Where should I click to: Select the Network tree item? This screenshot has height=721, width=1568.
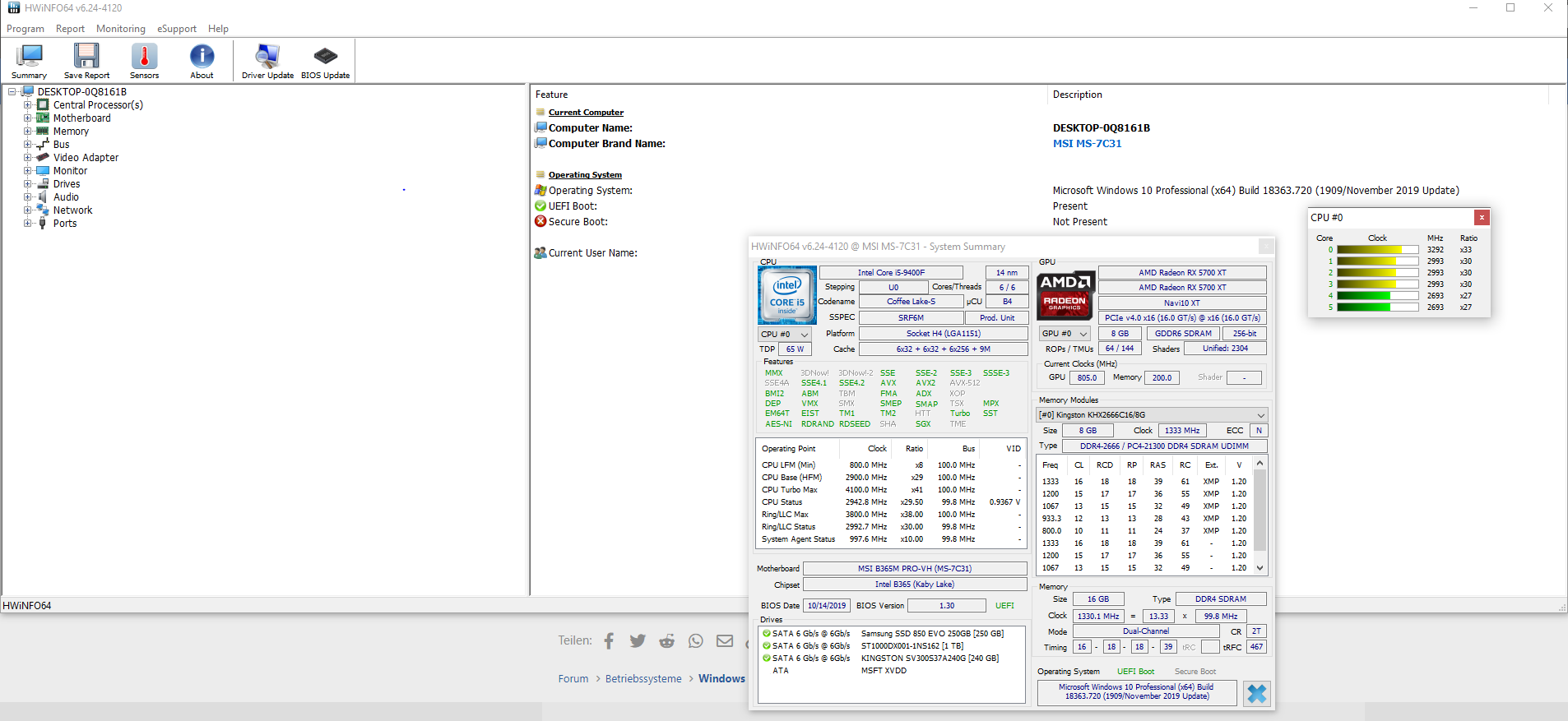(x=72, y=210)
